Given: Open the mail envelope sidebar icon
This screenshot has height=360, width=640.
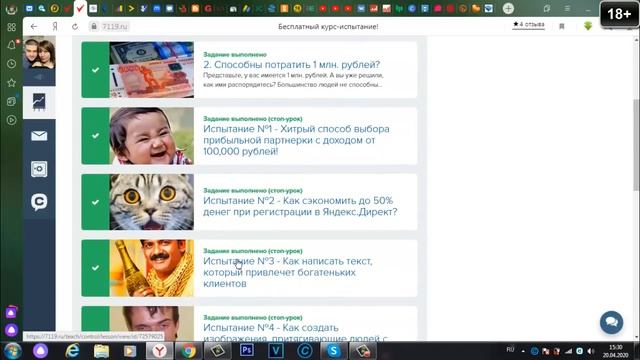Looking at the screenshot, I should pos(39,136).
